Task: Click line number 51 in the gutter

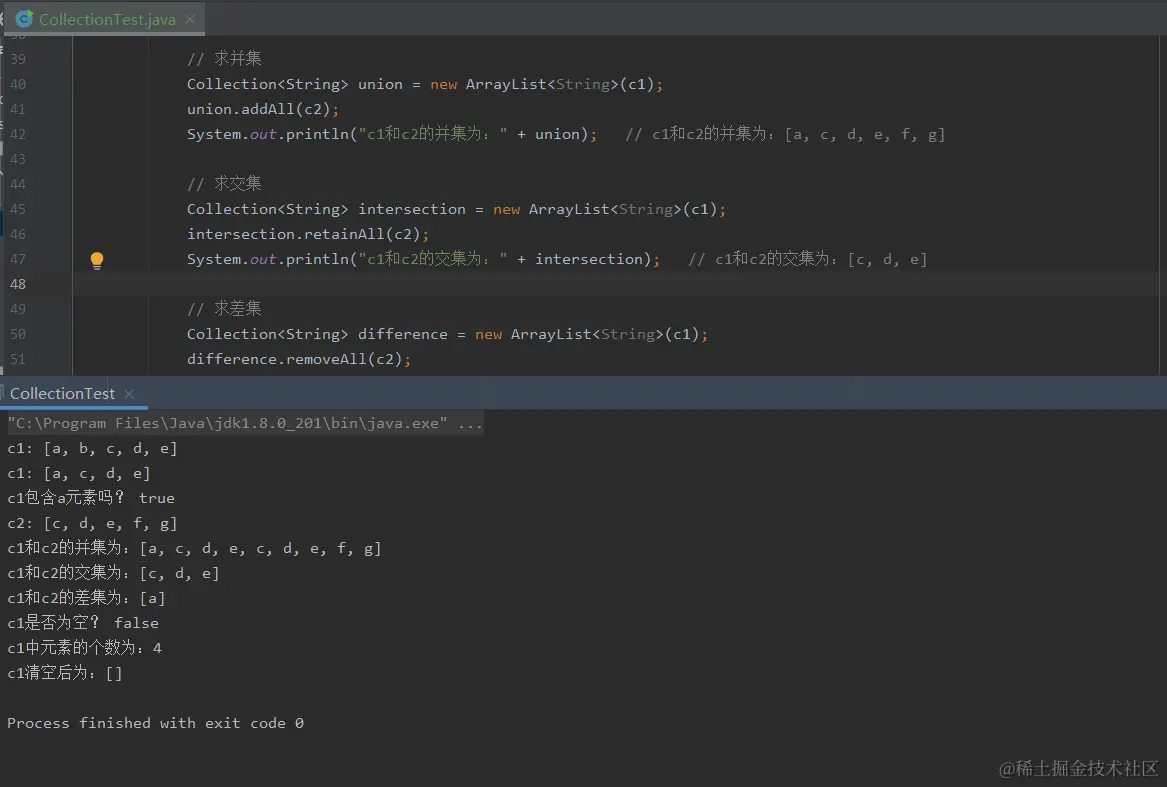Action: 18,360
